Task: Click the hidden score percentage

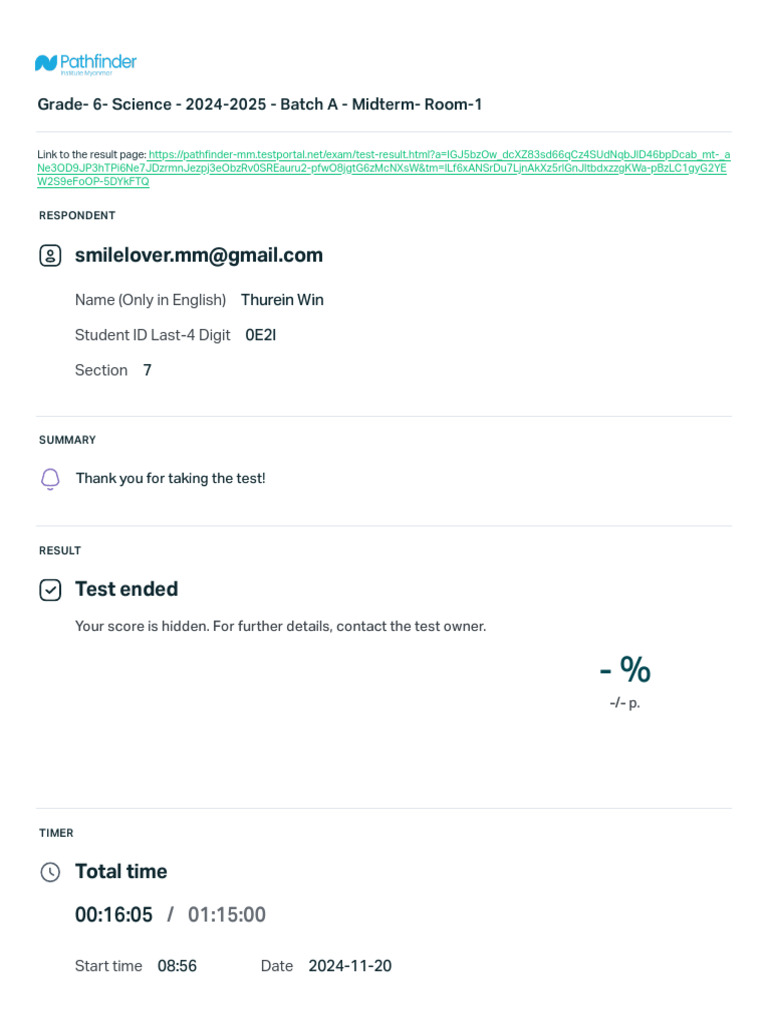Action: 625,669
